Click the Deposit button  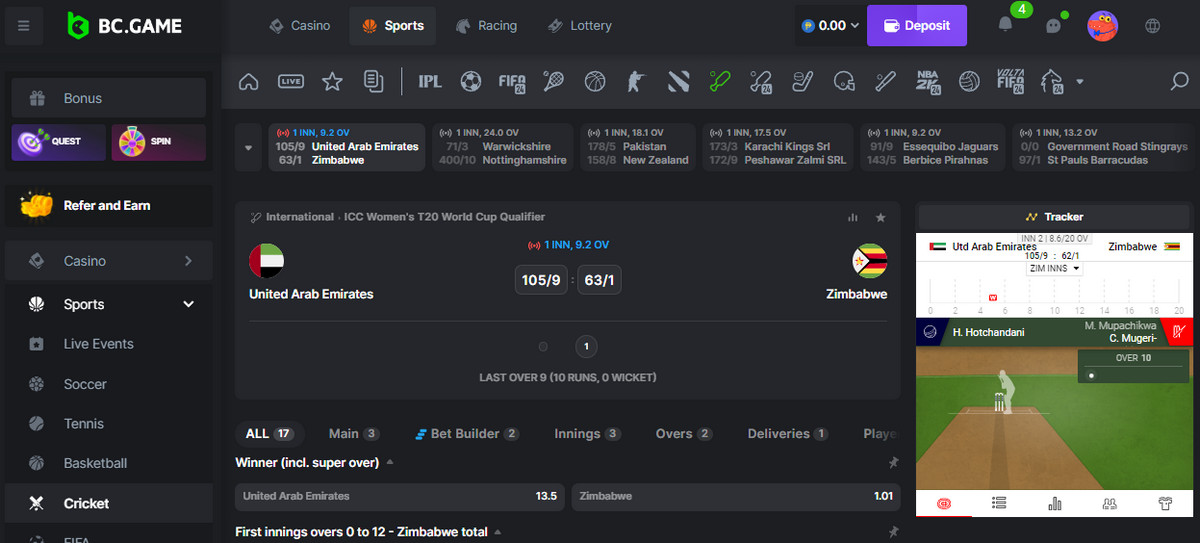(x=916, y=26)
